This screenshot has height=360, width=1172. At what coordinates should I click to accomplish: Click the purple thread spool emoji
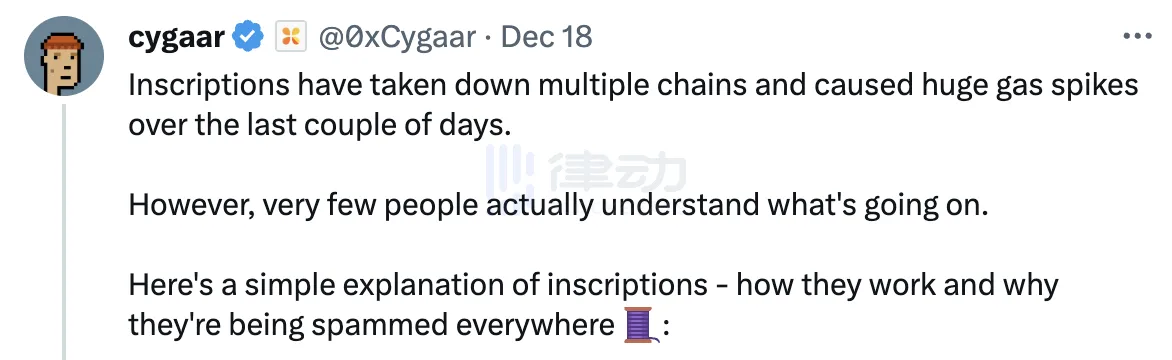coord(640,326)
